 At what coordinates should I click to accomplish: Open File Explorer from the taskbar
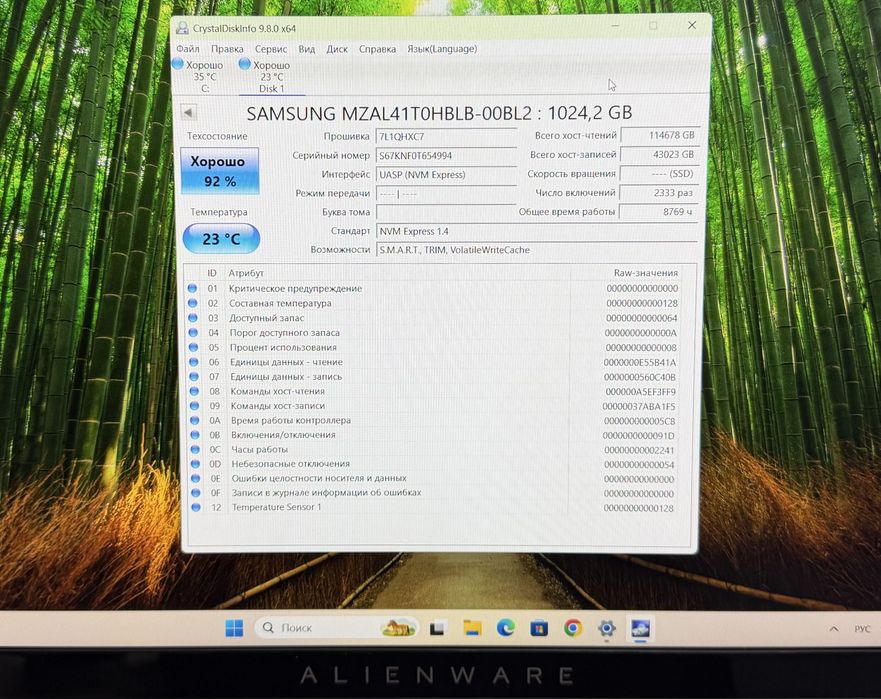pos(472,628)
